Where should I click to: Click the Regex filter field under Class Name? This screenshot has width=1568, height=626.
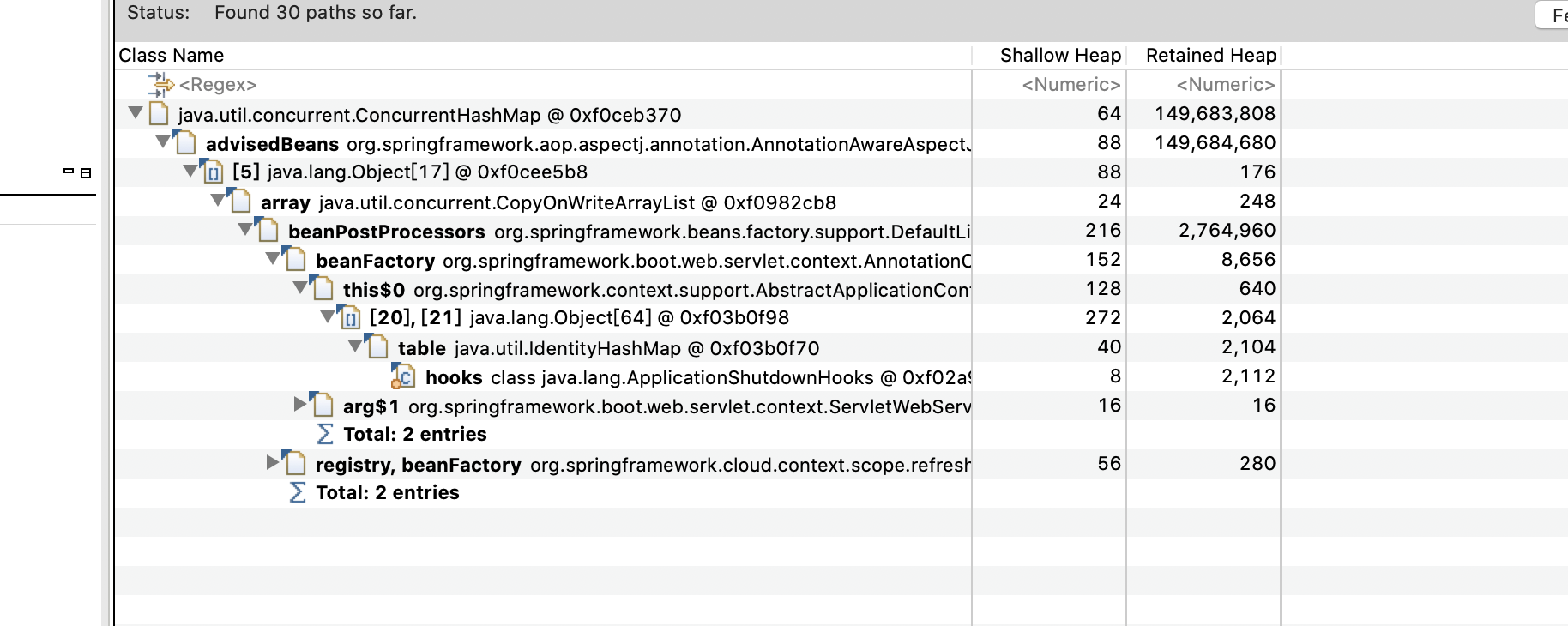(544, 84)
